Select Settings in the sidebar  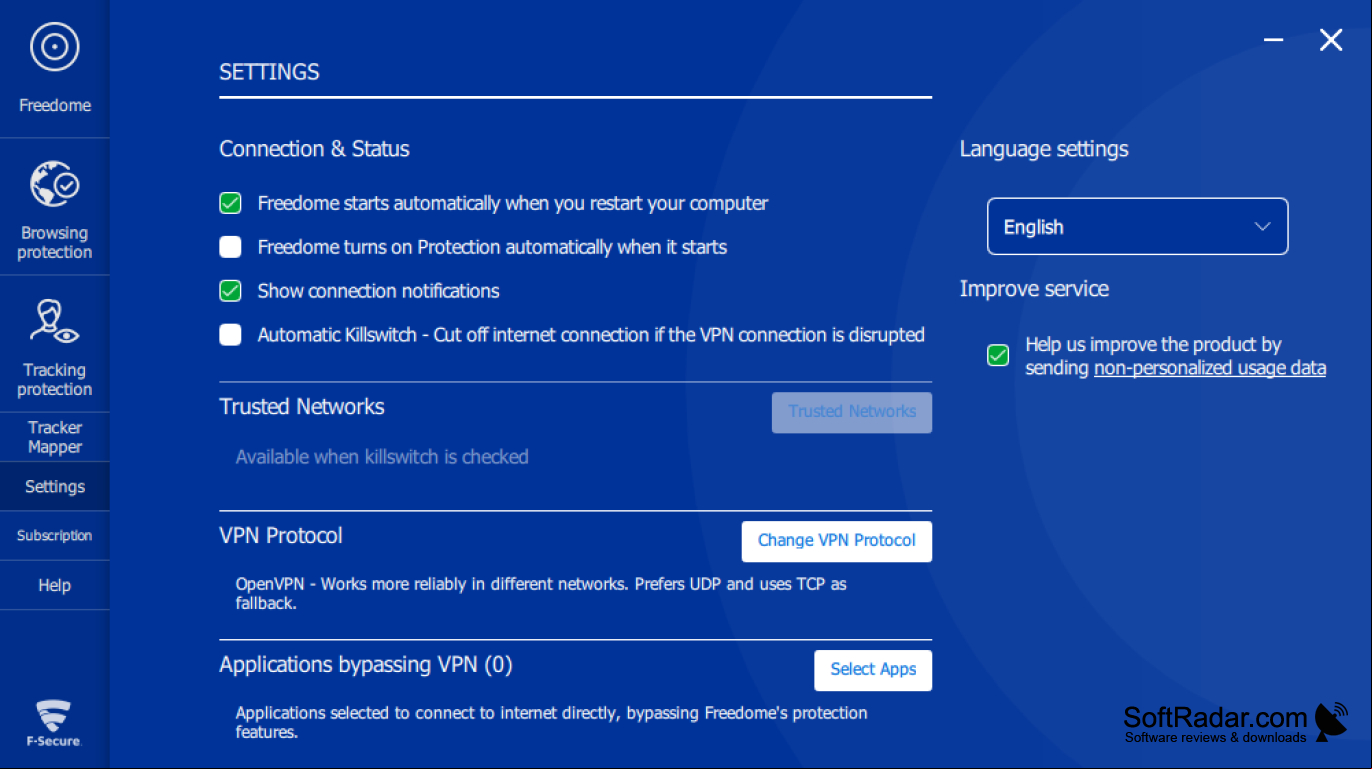tap(55, 487)
